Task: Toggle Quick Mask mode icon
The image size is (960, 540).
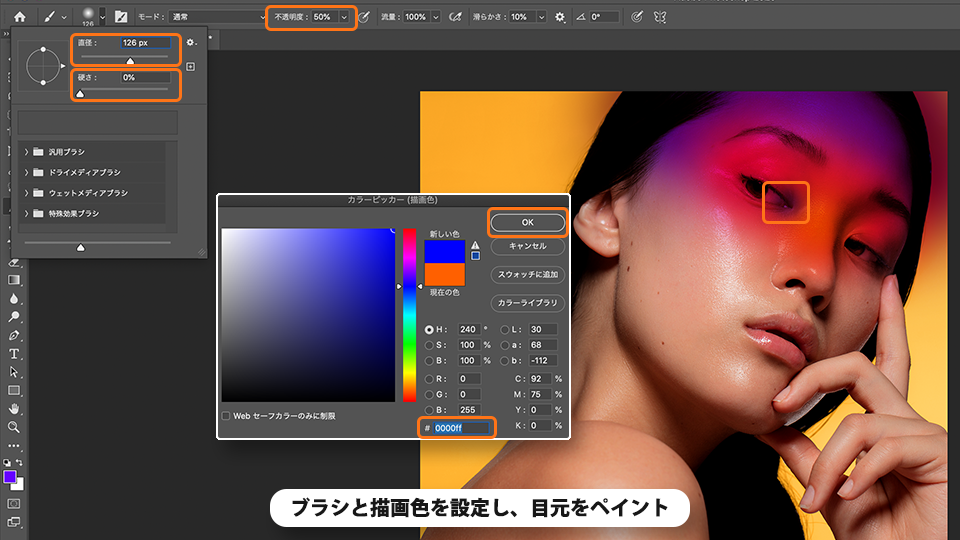Action: click(x=13, y=504)
